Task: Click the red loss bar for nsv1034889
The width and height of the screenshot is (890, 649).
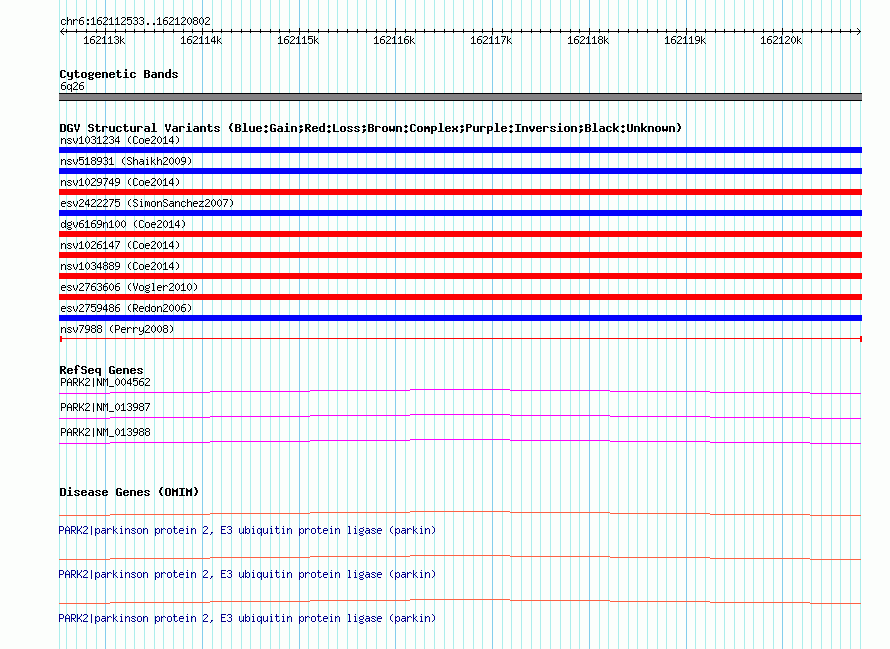Action: 460,276
